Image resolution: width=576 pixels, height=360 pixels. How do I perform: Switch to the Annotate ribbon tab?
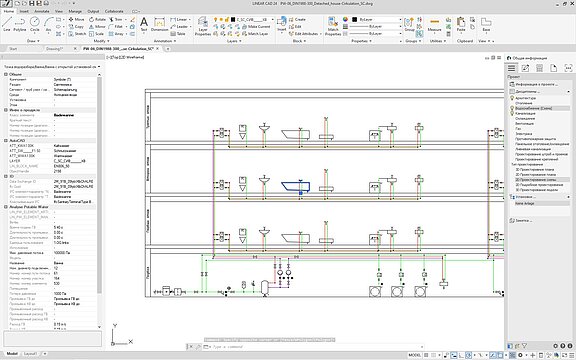click(x=42, y=11)
